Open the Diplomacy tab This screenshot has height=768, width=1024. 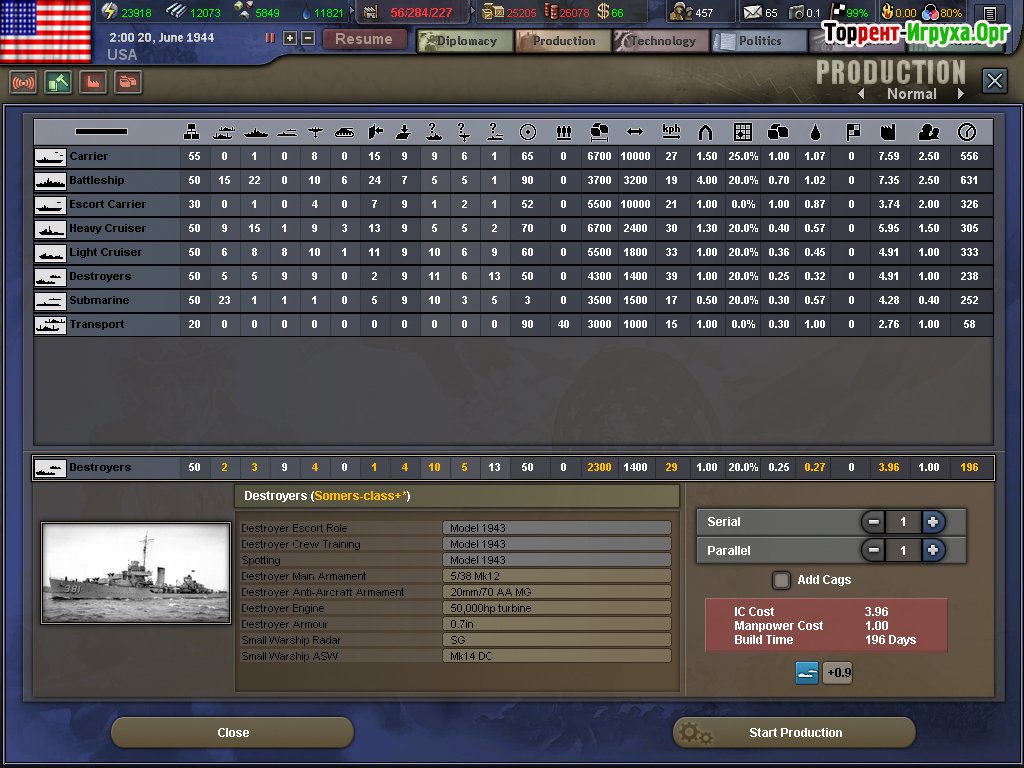tap(465, 41)
